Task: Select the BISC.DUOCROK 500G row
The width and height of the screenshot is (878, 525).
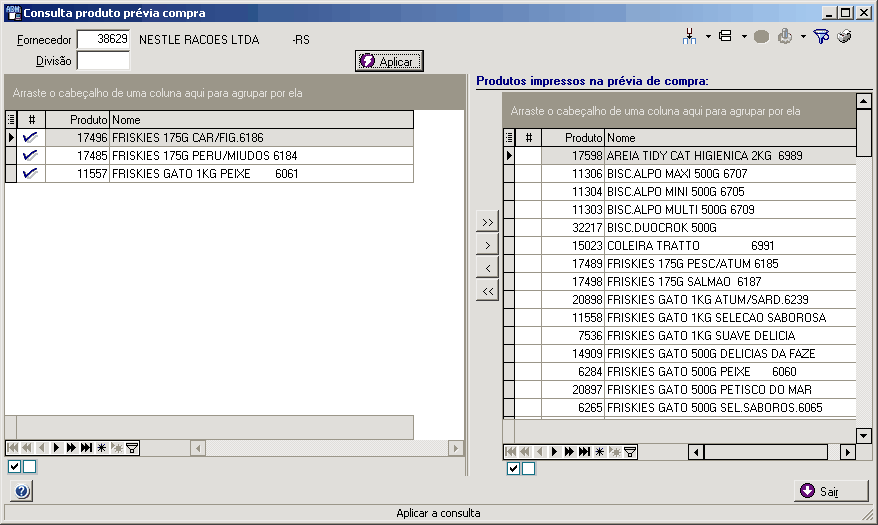Action: click(x=679, y=228)
